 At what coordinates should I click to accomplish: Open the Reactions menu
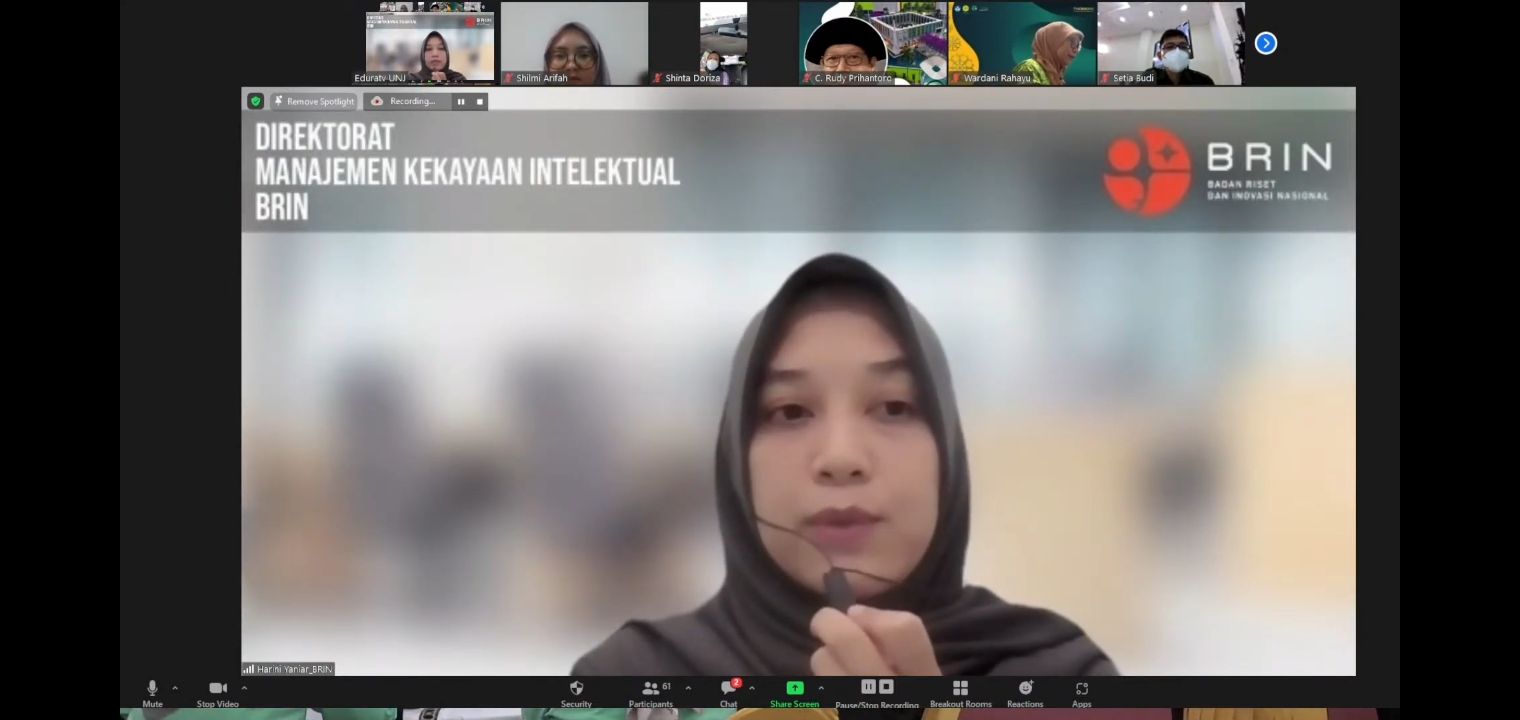coord(1025,689)
